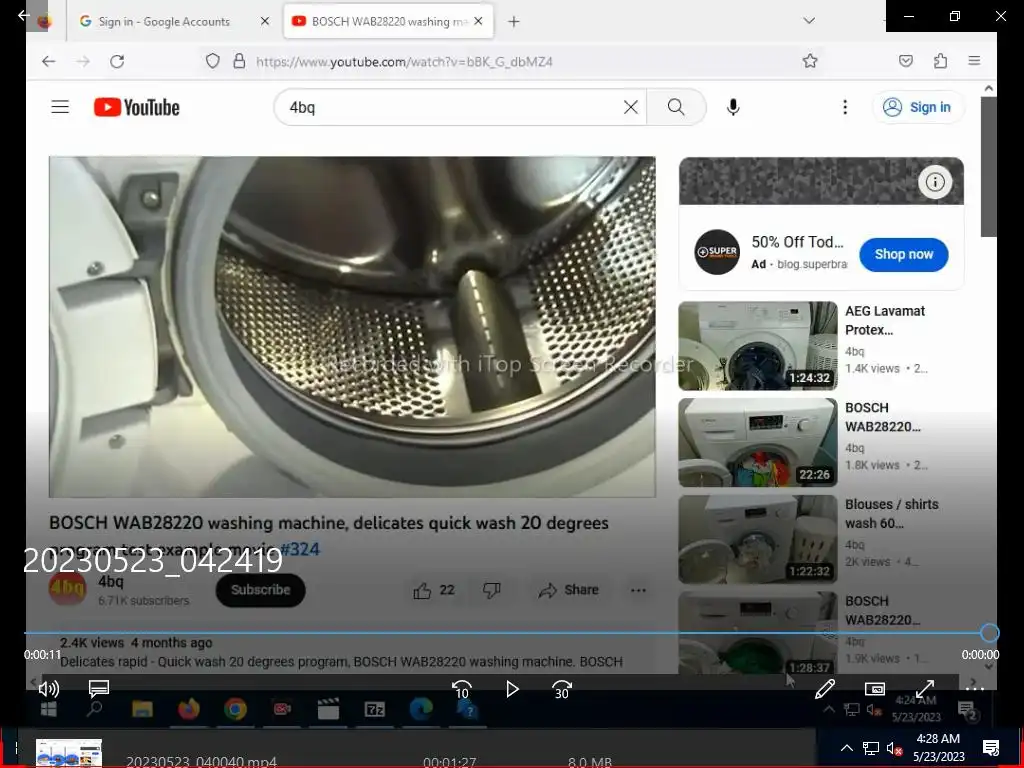Start voice search with the microphone icon
The height and width of the screenshot is (768, 1024).
click(733, 107)
